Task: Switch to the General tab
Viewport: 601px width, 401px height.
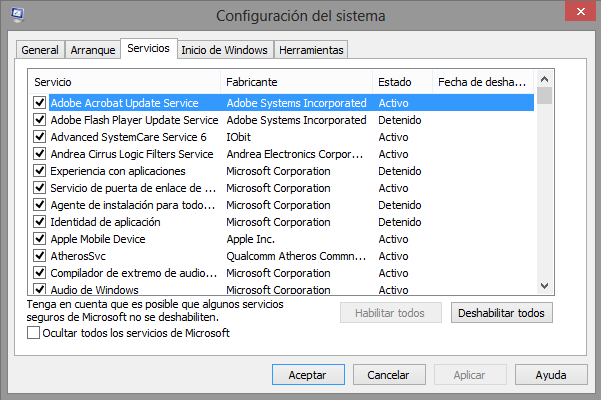Action: [x=40, y=50]
